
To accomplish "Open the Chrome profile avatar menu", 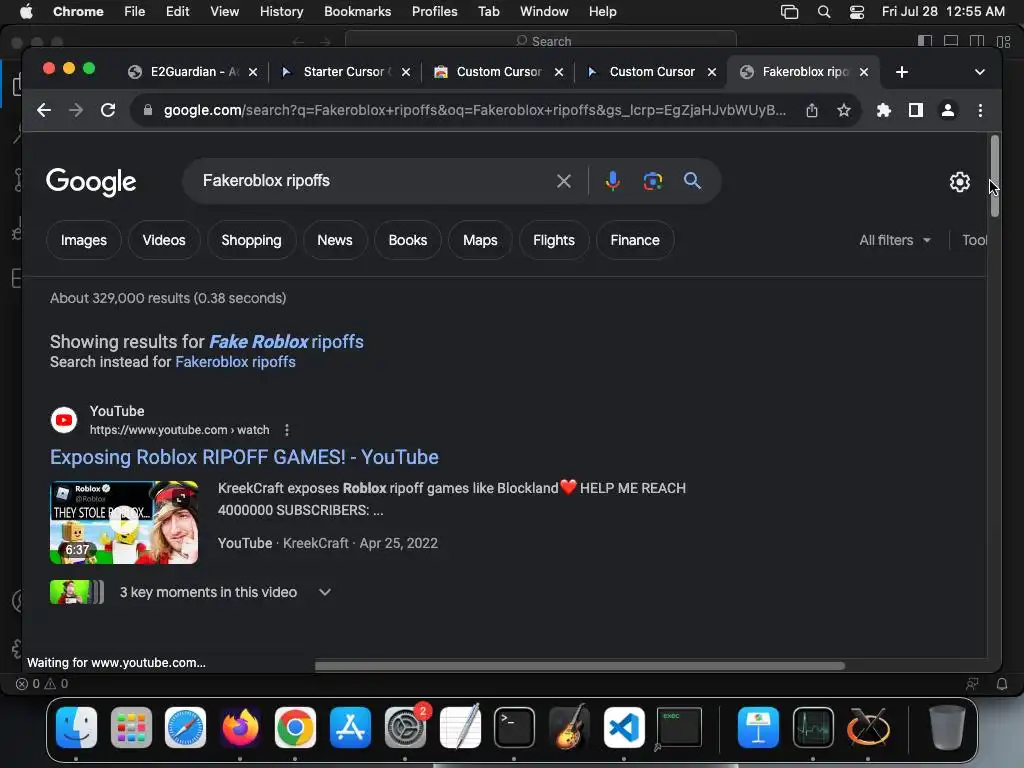I will click(948, 110).
